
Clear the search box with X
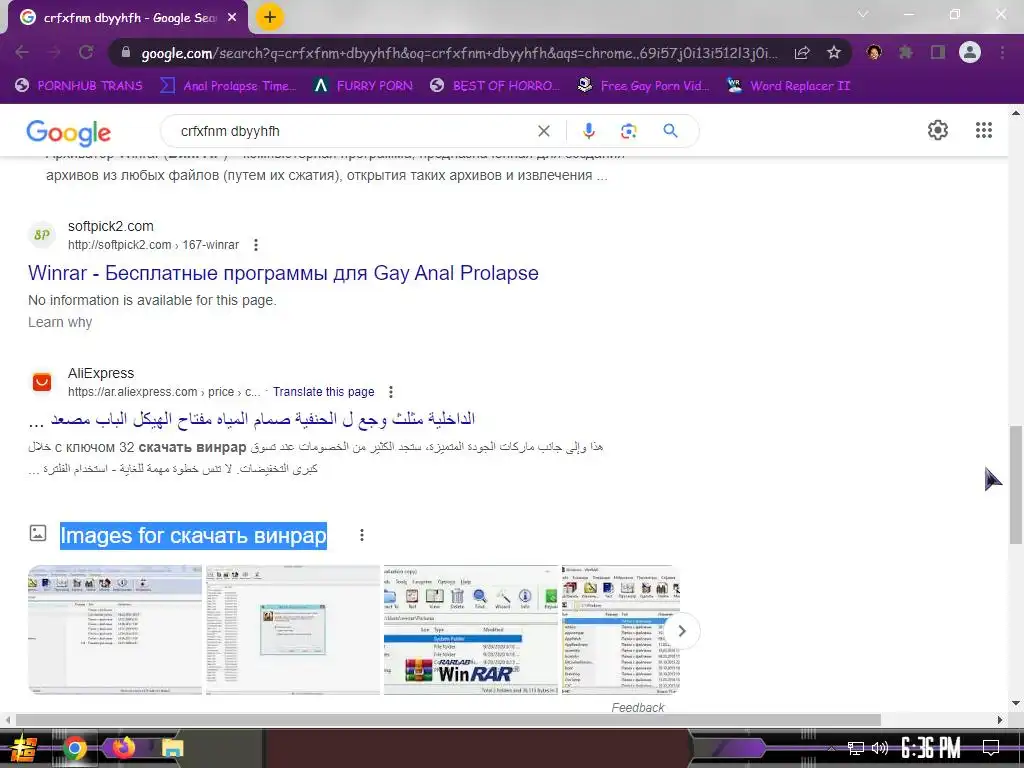543,131
